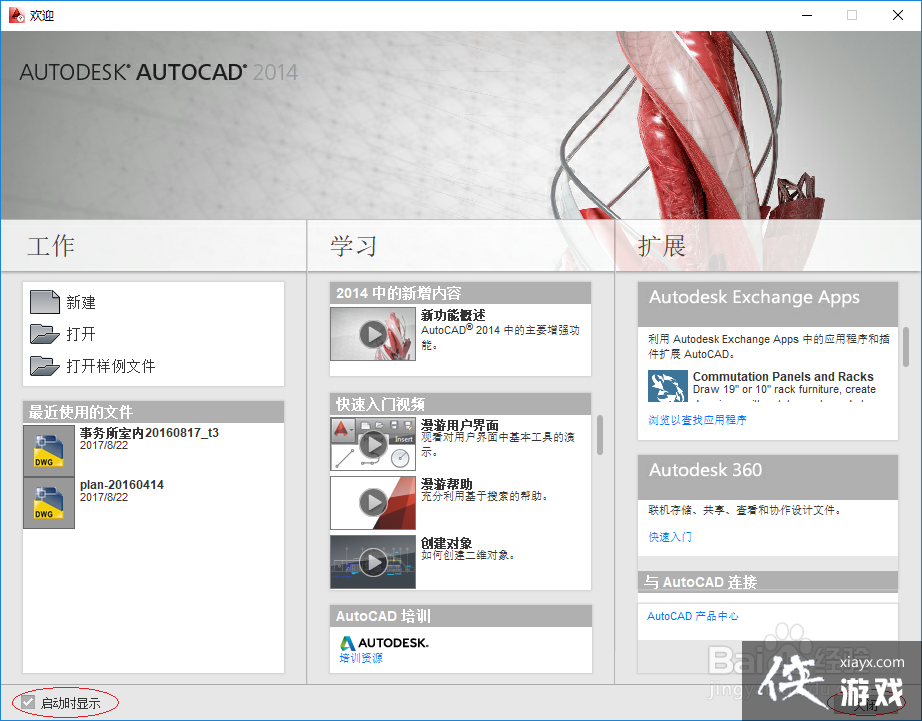922x721 pixels.
Task: Click the AUTODESK 培训资源 logo banner
Action: coord(390,644)
